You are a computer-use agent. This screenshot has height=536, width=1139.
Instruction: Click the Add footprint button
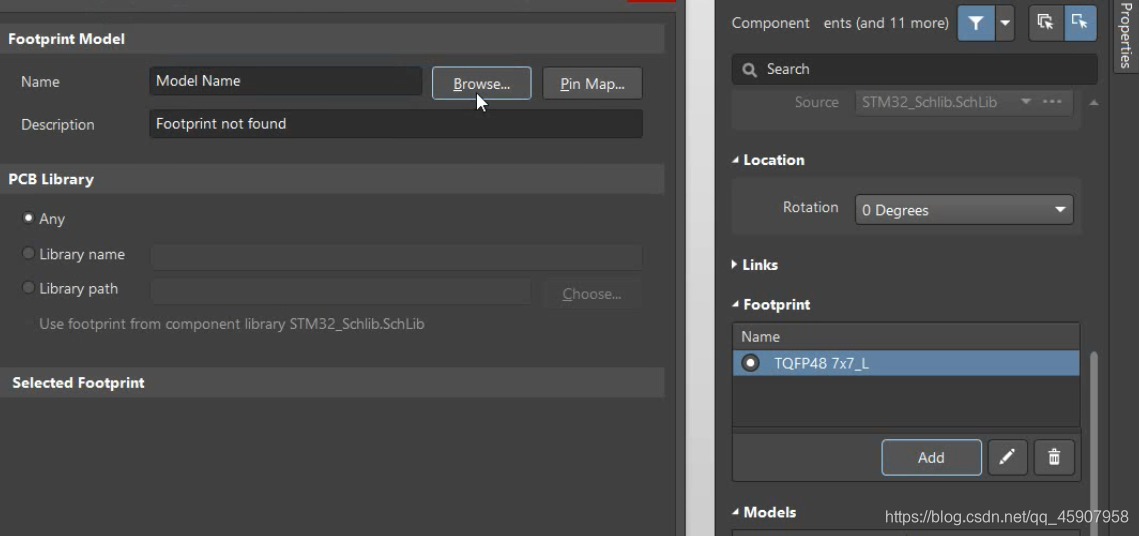[x=931, y=458]
